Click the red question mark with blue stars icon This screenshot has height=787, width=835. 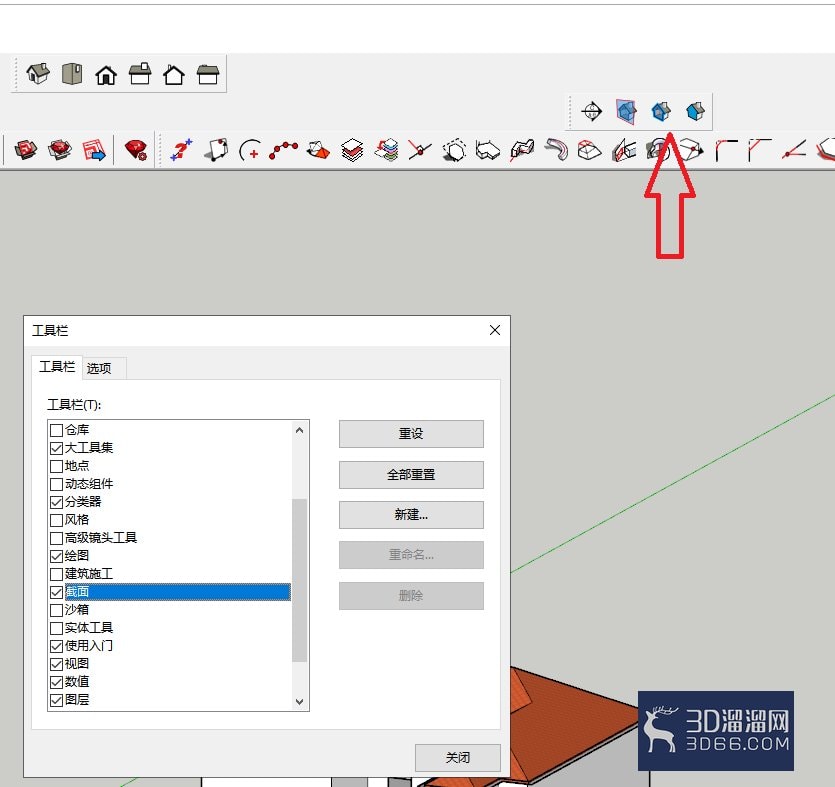click(181, 150)
